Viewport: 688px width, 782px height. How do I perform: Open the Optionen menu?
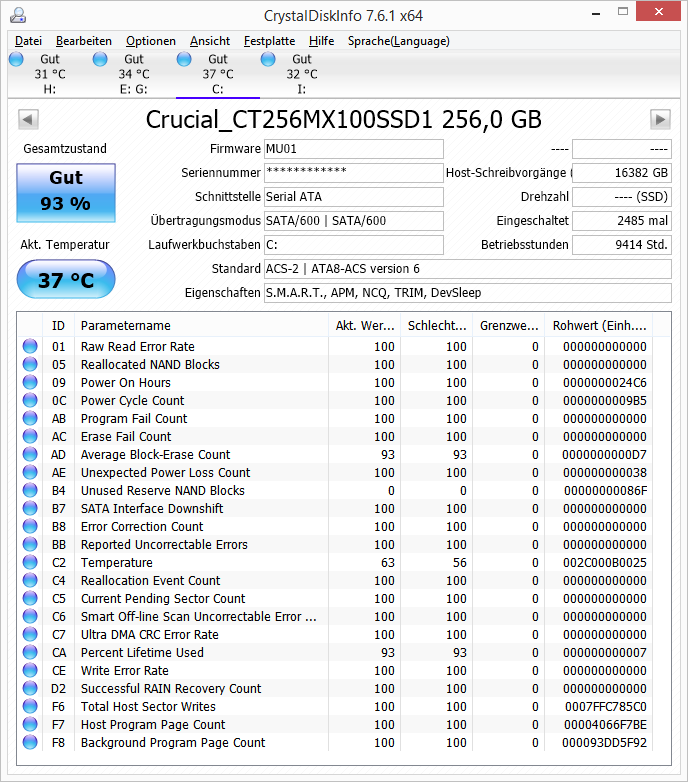coord(151,41)
